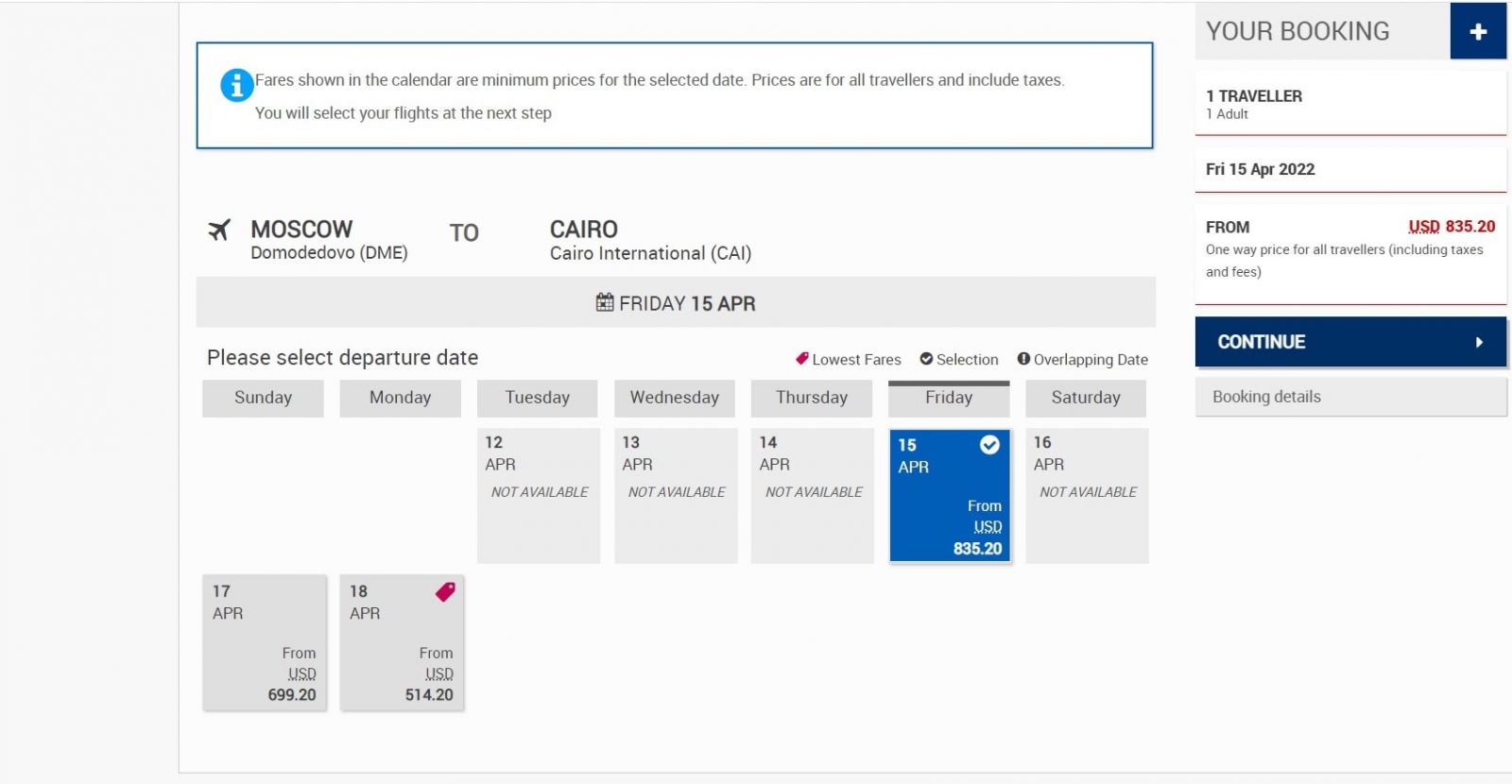1512x784 pixels.
Task: Click the arrow on the Continue button
Action: (x=1479, y=342)
